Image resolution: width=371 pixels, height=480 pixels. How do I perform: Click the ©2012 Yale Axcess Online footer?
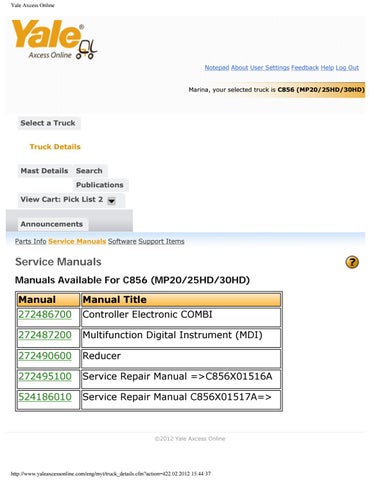coord(190,439)
